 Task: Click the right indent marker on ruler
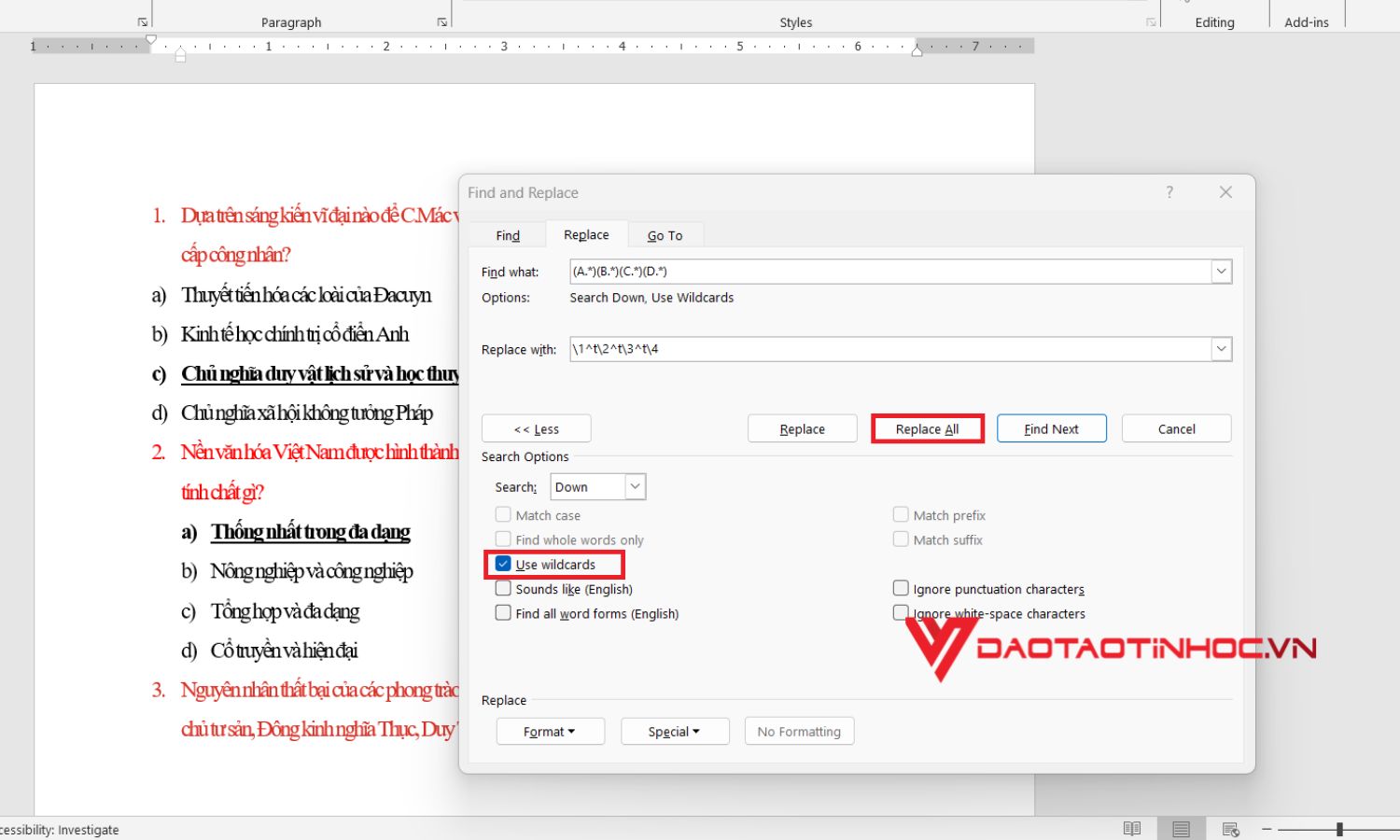[x=917, y=51]
